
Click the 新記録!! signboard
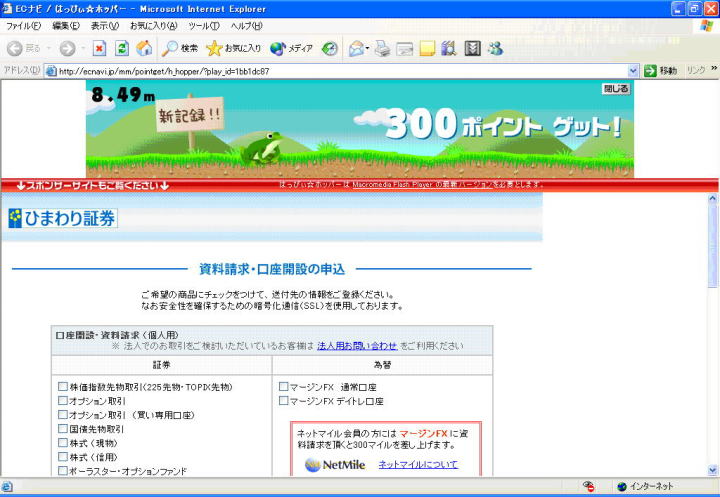click(190, 115)
